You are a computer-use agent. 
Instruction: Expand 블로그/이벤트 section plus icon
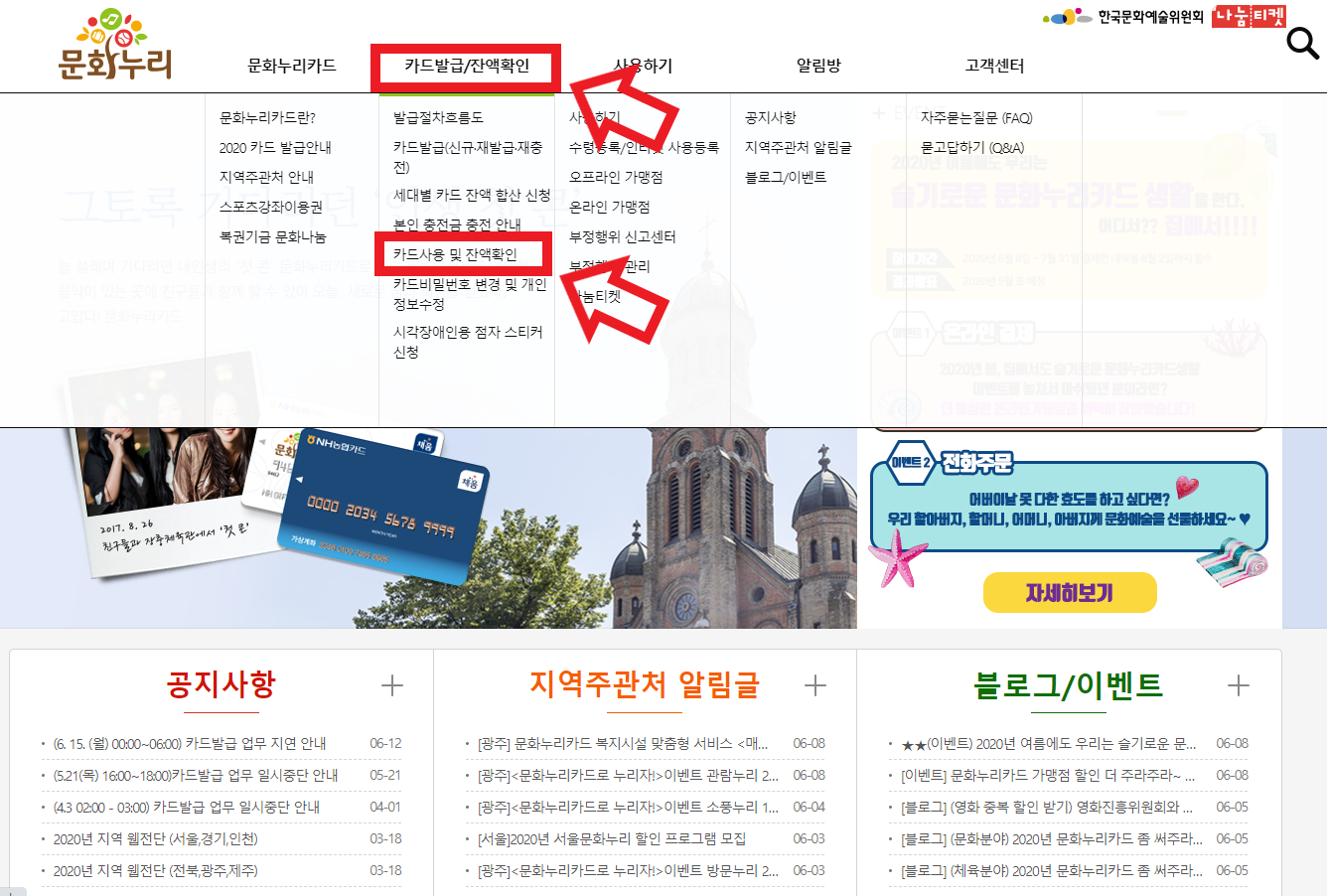1239,685
